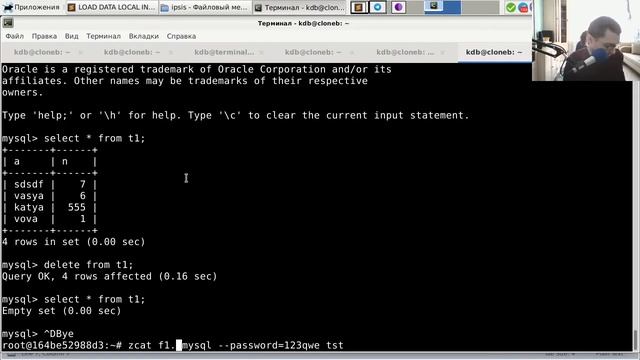Open the Правка menu

[44, 36]
